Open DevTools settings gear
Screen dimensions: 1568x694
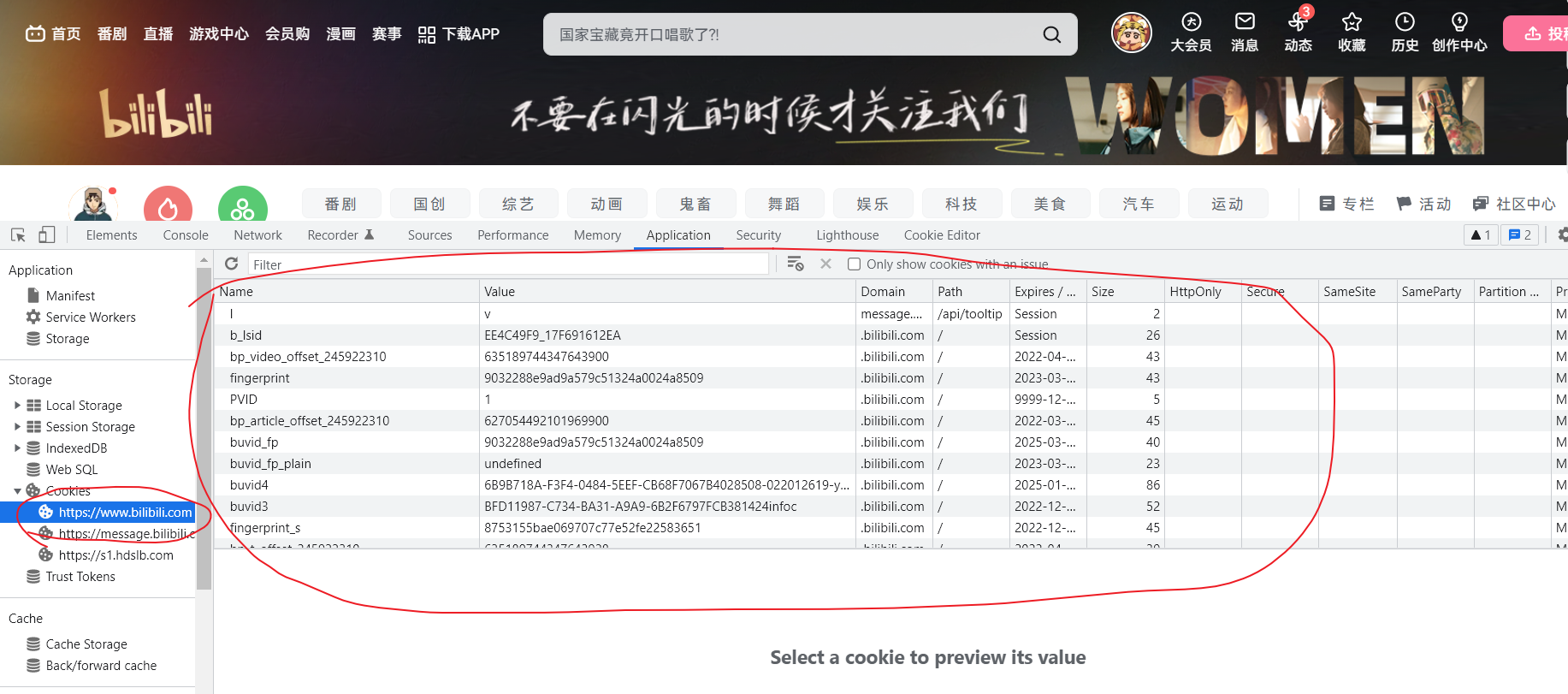[x=1562, y=234]
